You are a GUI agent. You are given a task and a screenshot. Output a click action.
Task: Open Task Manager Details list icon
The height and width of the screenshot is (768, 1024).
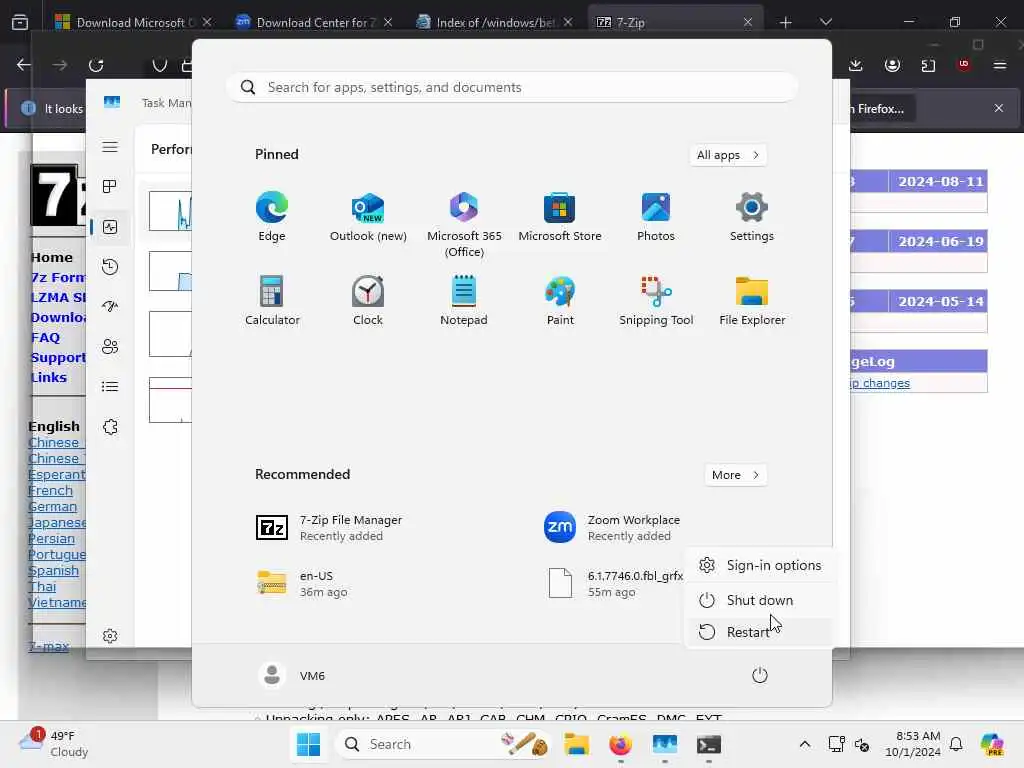tap(110, 387)
